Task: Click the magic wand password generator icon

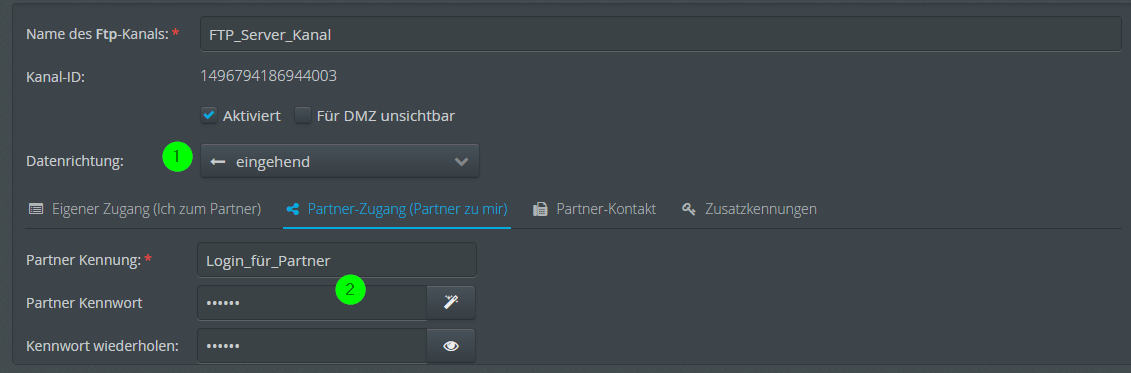Action: click(x=451, y=302)
